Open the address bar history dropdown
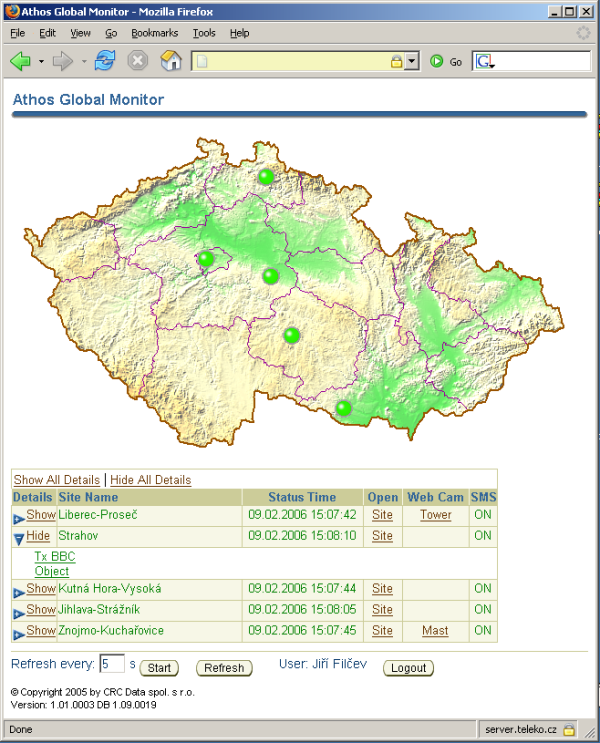This screenshot has height=743, width=600. point(412,61)
